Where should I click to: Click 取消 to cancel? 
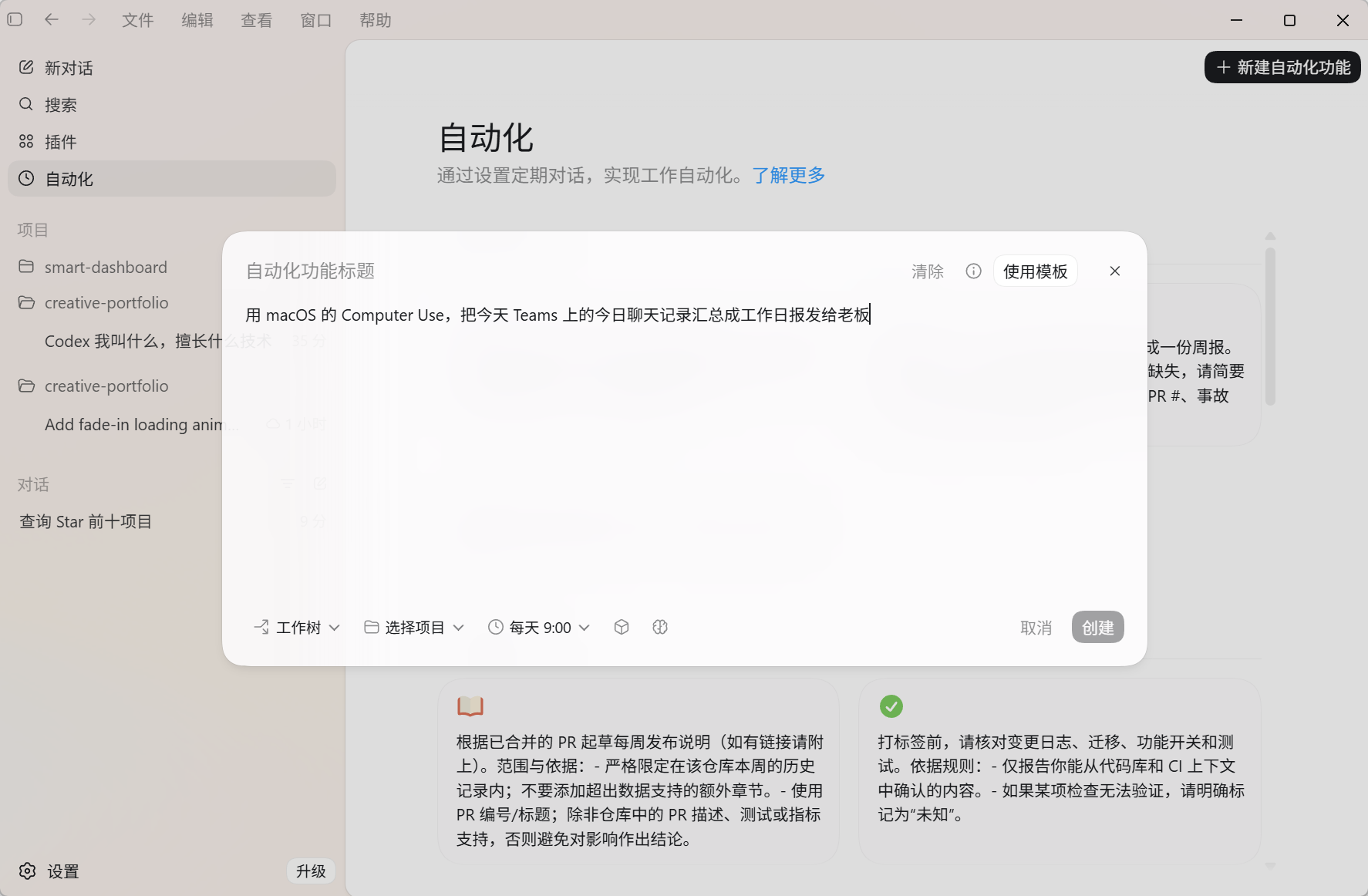pos(1036,628)
